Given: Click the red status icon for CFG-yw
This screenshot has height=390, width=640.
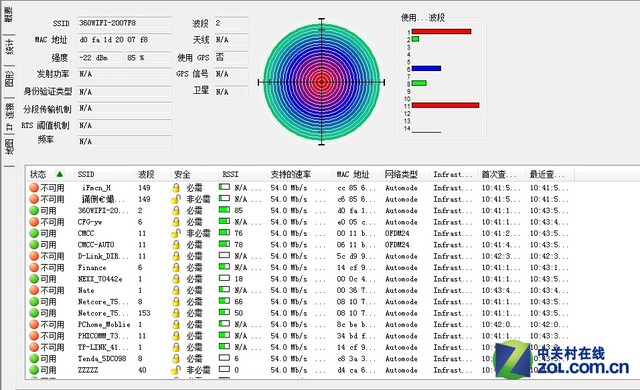Looking at the screenshot, I should [x=34, y=222].
